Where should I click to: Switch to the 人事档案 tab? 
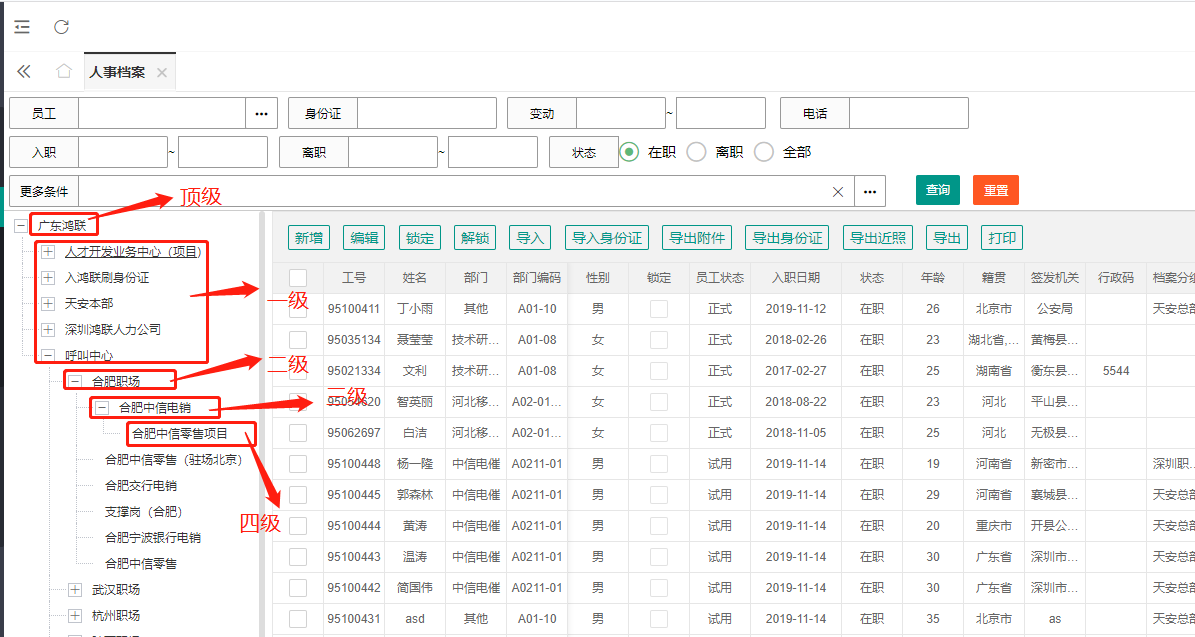coord(117,72)
